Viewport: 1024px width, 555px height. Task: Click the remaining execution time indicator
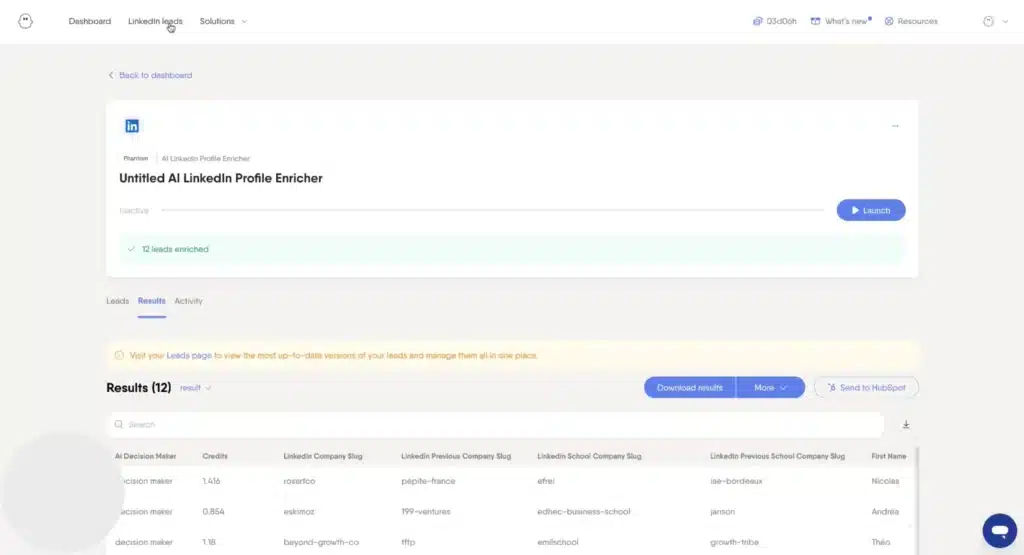point(774,21)
